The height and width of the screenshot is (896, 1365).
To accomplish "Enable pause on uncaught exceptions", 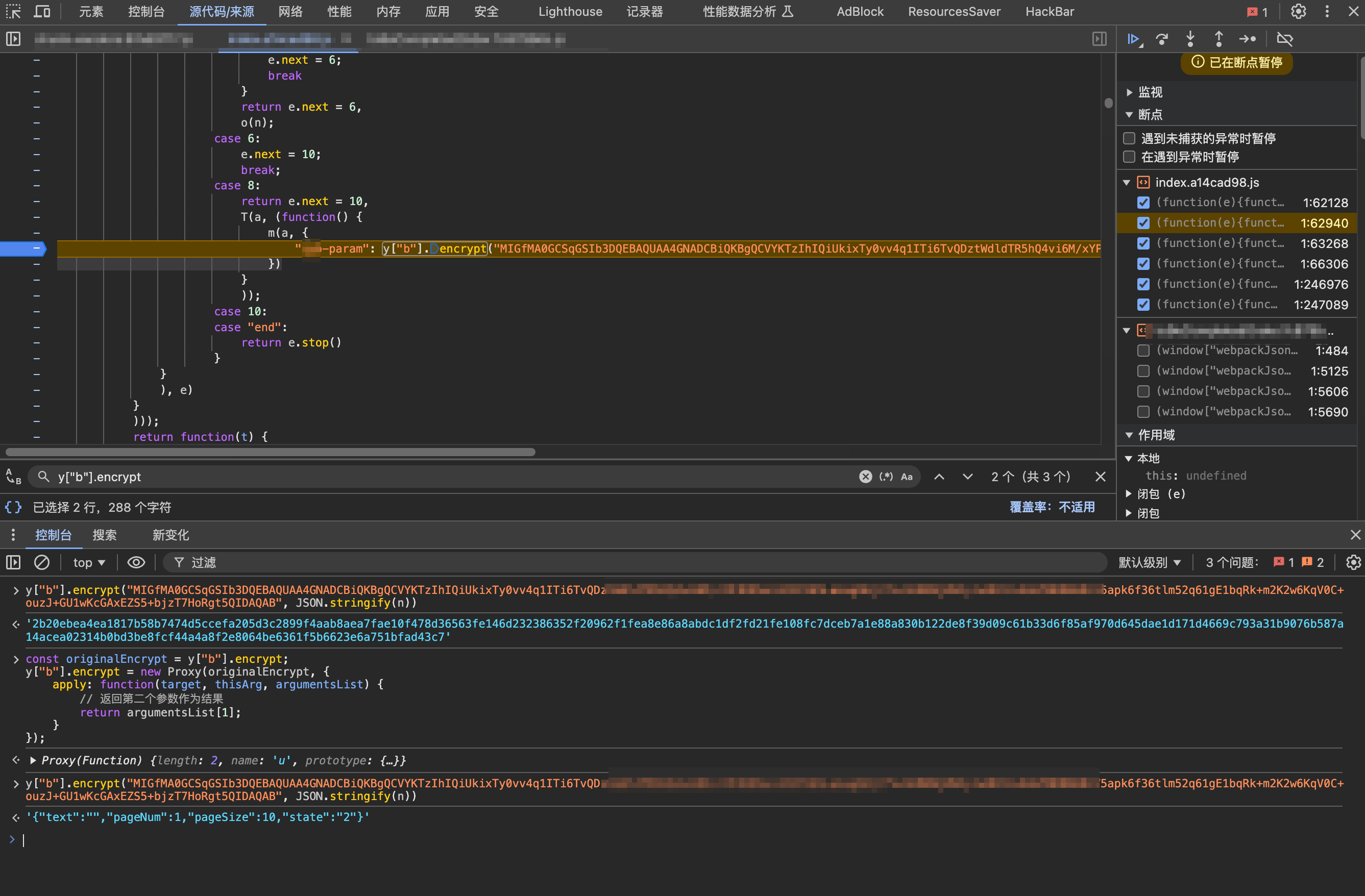I will (x=1129, y=138).
